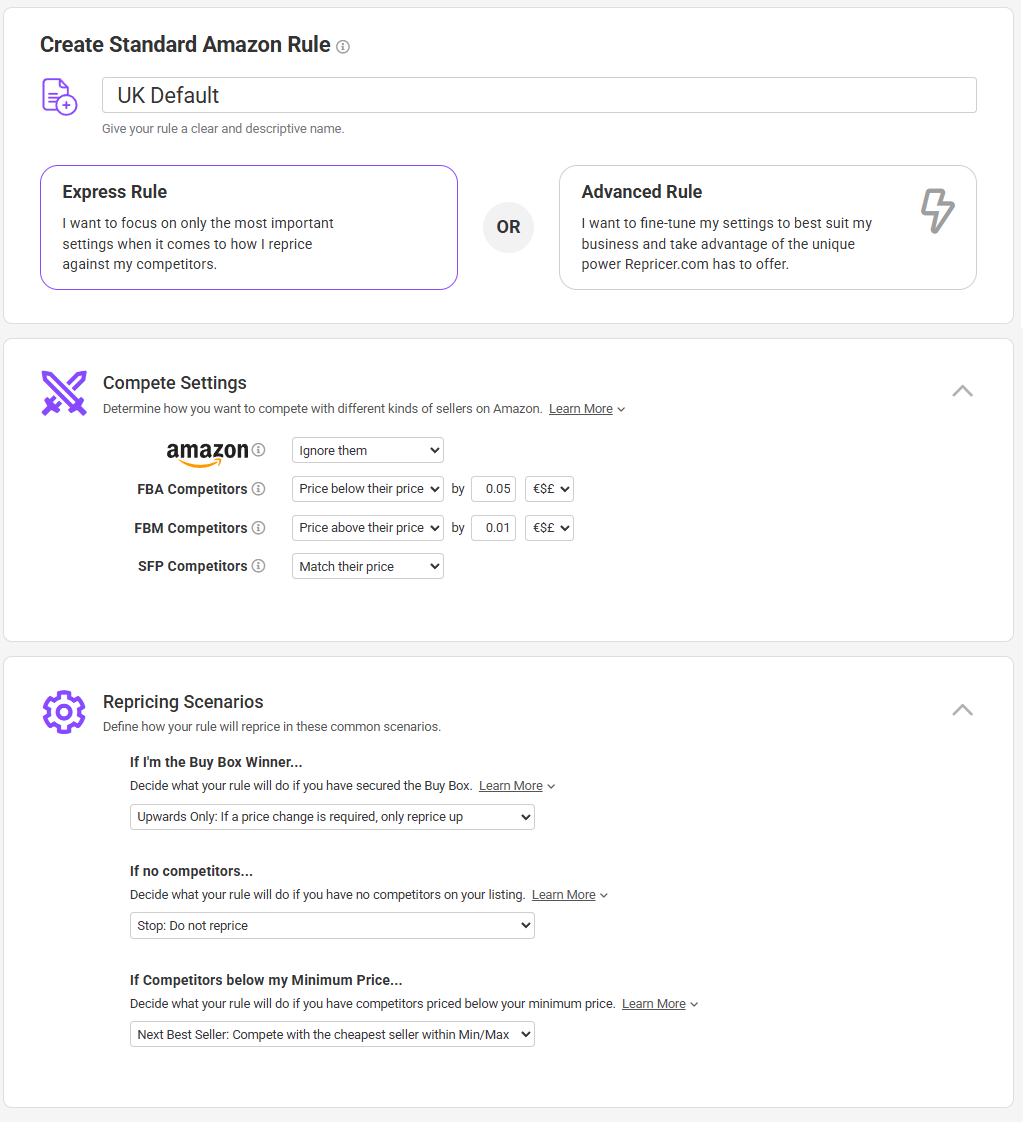Open the FBA 'Price below their price' dropdown
The image size is (1023, 1122).
367,489
